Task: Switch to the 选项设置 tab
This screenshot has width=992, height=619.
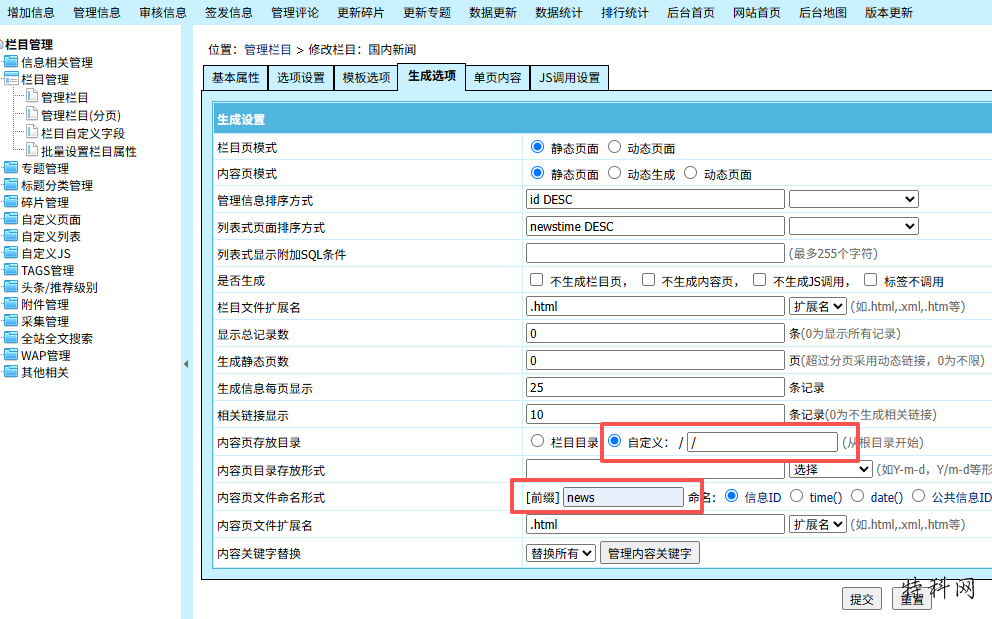Action: 301,78
